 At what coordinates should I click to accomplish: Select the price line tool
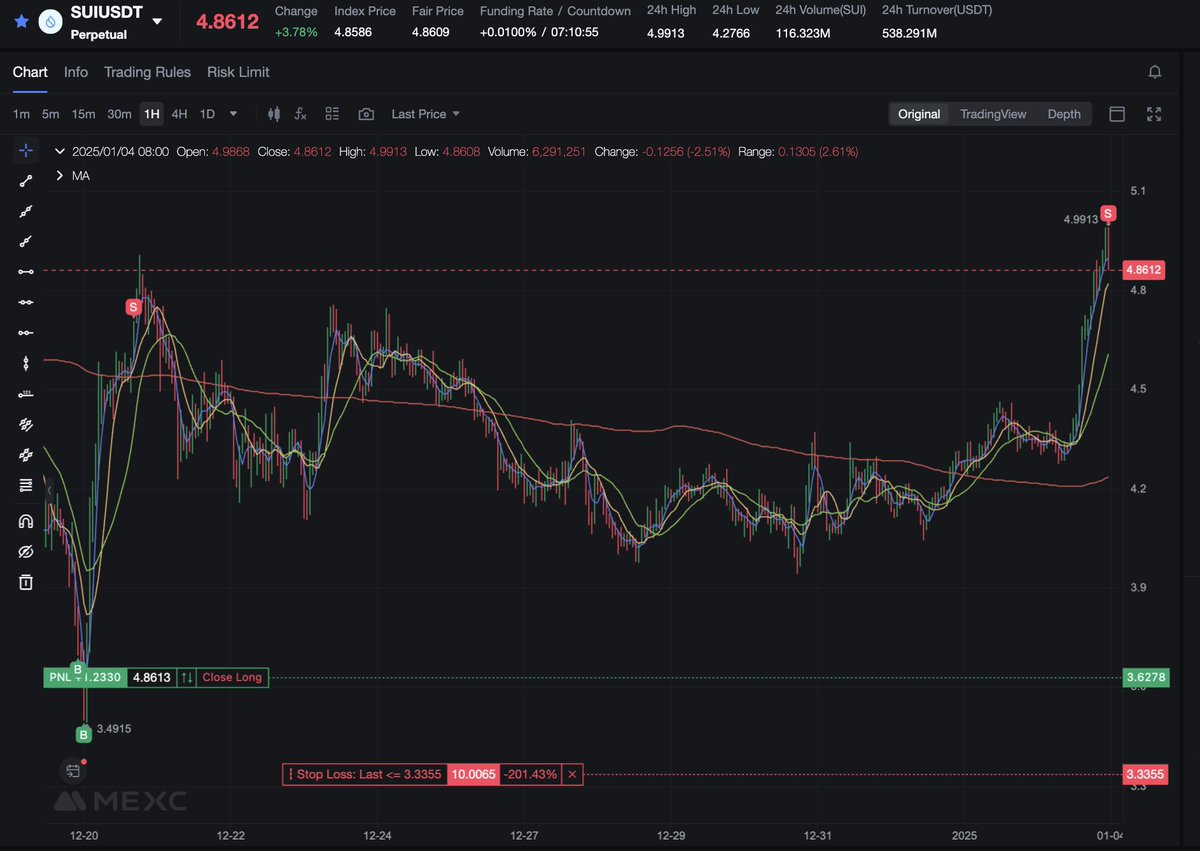[x=26, y=394]
